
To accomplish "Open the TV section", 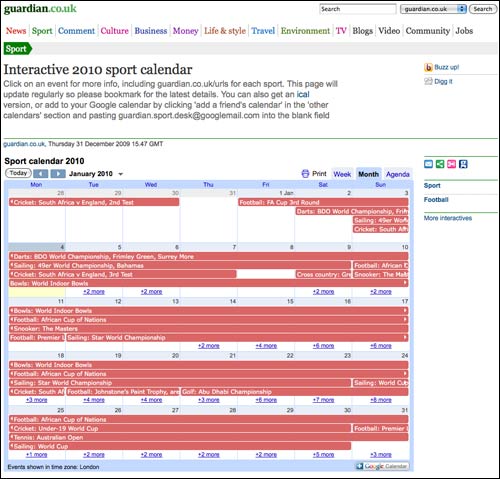I will (x=341, y=31).
